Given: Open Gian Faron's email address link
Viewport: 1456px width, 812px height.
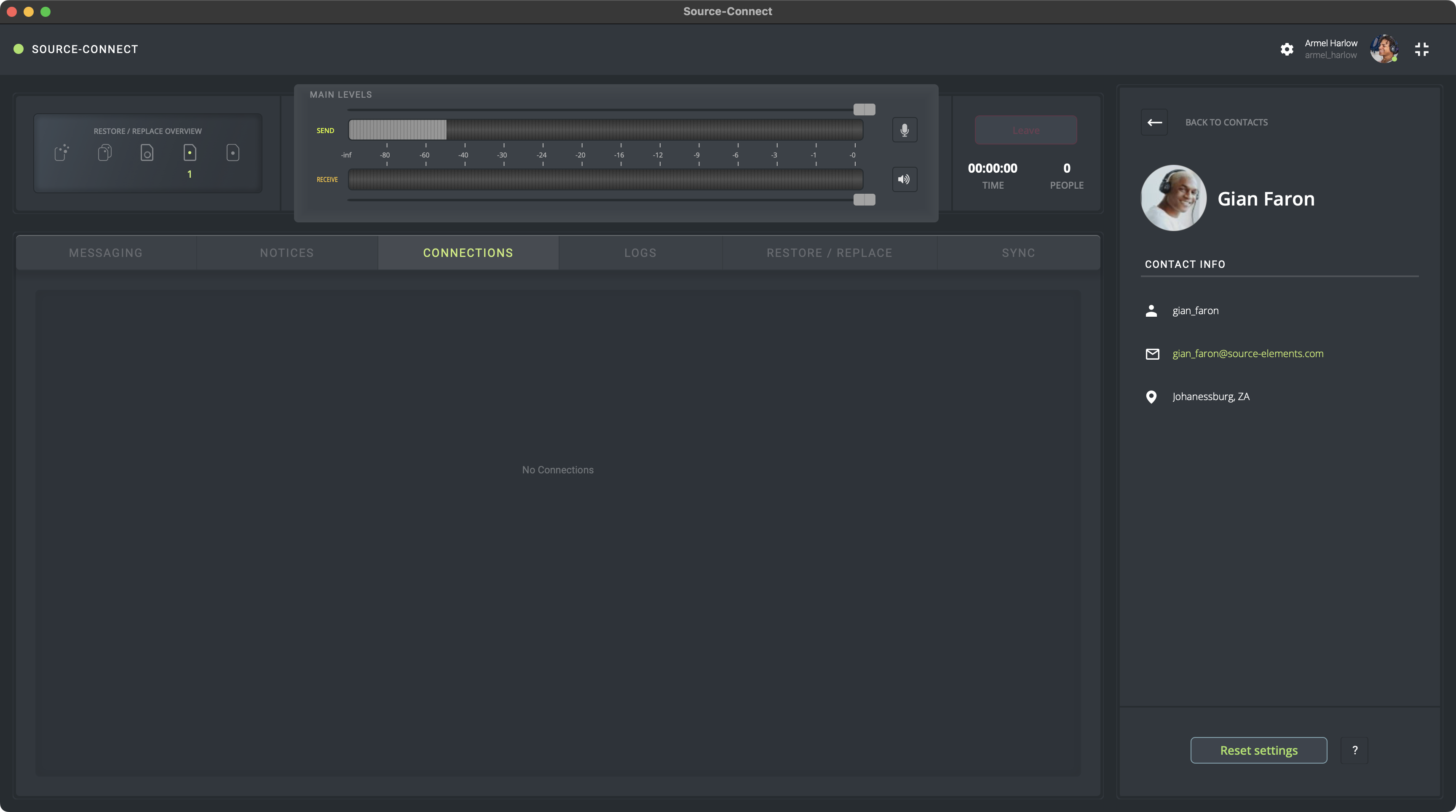Looking at the screenshot, I should 1247,354.
